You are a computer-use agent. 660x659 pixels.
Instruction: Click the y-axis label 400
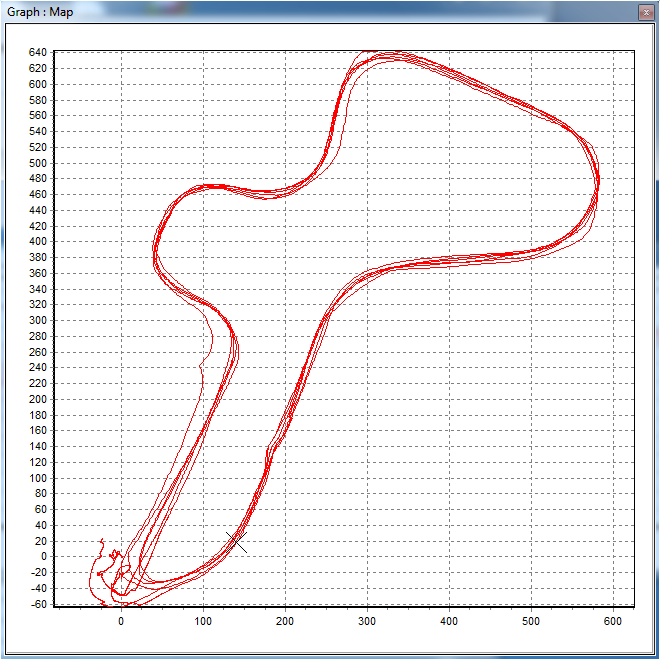(37, 242)
